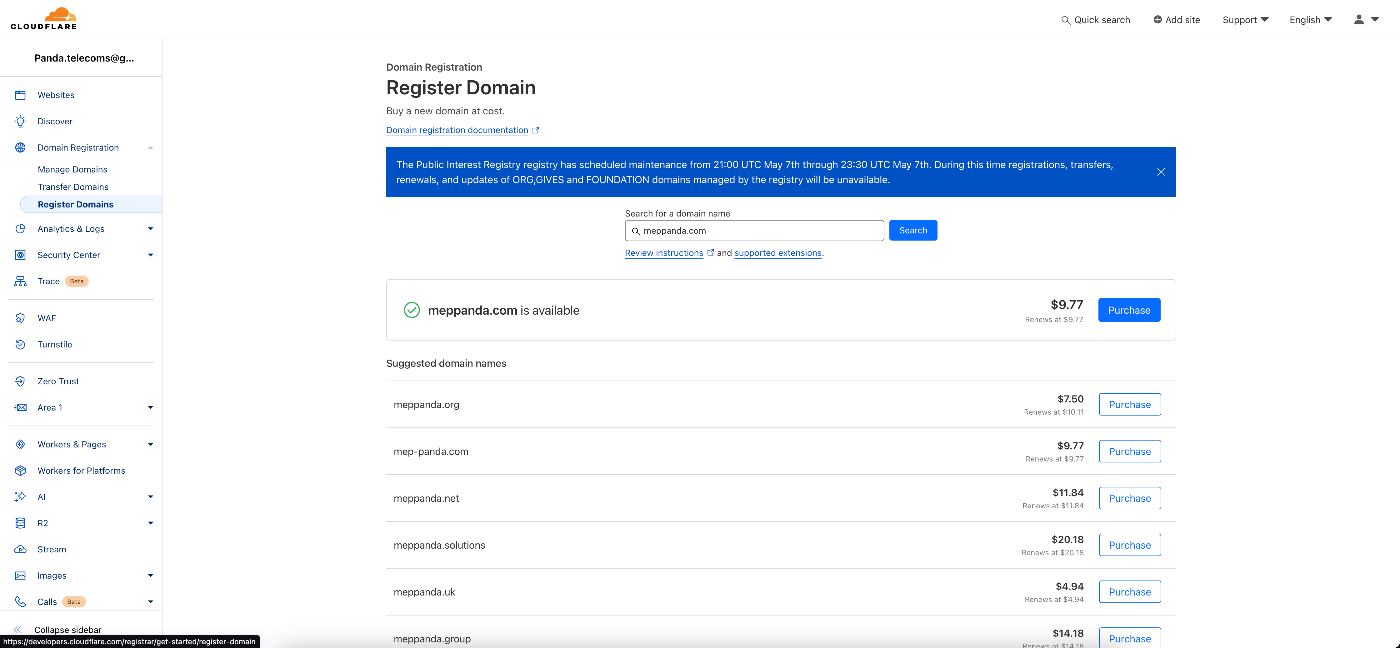Screen dimensions: 1400x648
Task: Click the Stream cloud icon
Action: (x=20, y=550)
